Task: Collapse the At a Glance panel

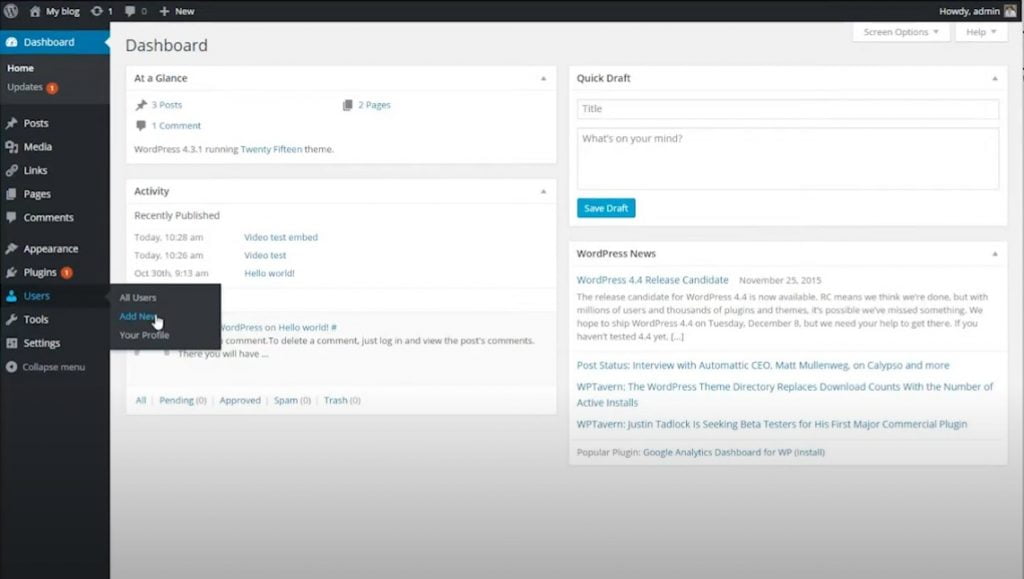Action: (x=543, y=78)
